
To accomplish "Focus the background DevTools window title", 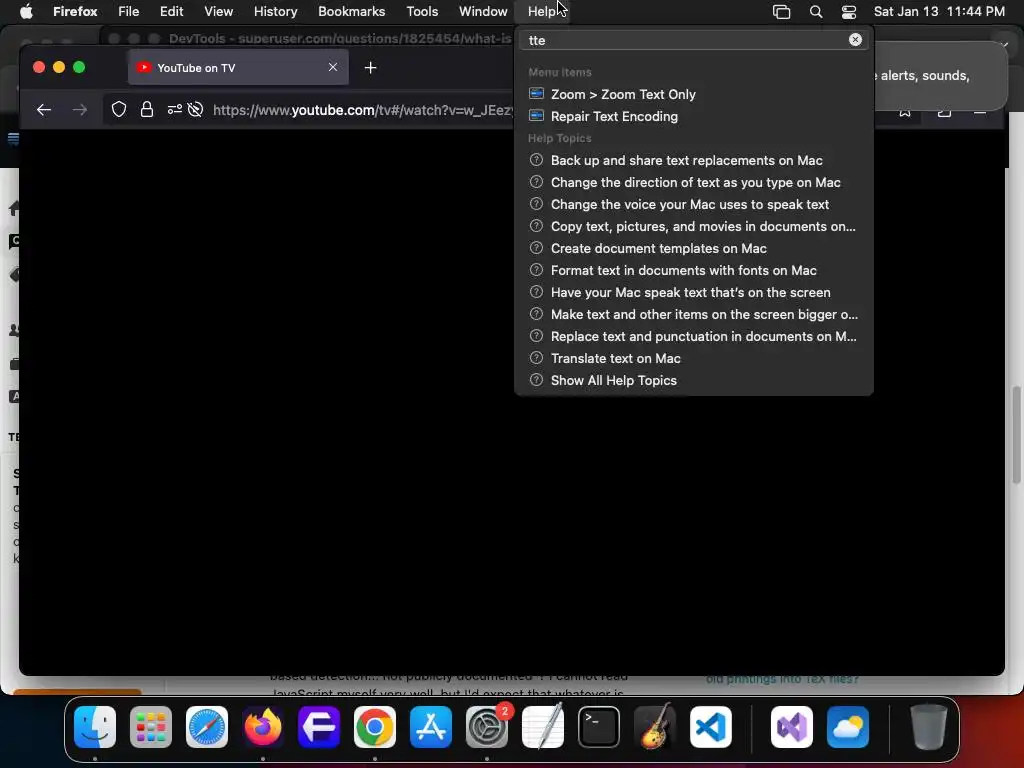I will [340, 39].
